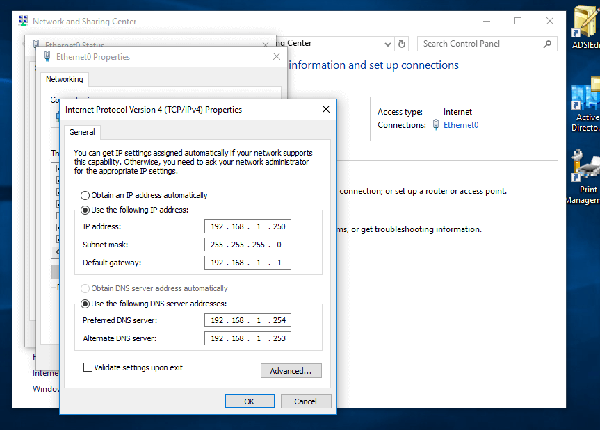Viewport: 600px width, 430px height.
Task: Click the Ethernet0 connection plug icon
Action: pyautogui.click(x=436, y=125)
